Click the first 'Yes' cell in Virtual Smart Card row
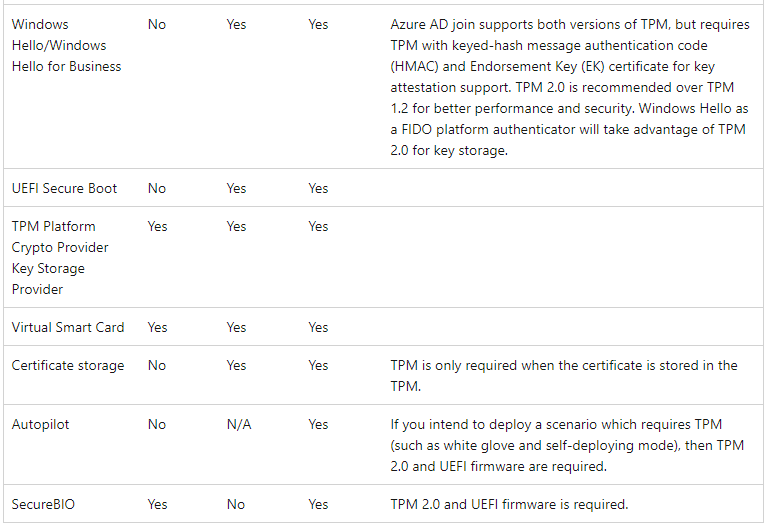Viewport: 772px width, 527px height. coord(157,327)
